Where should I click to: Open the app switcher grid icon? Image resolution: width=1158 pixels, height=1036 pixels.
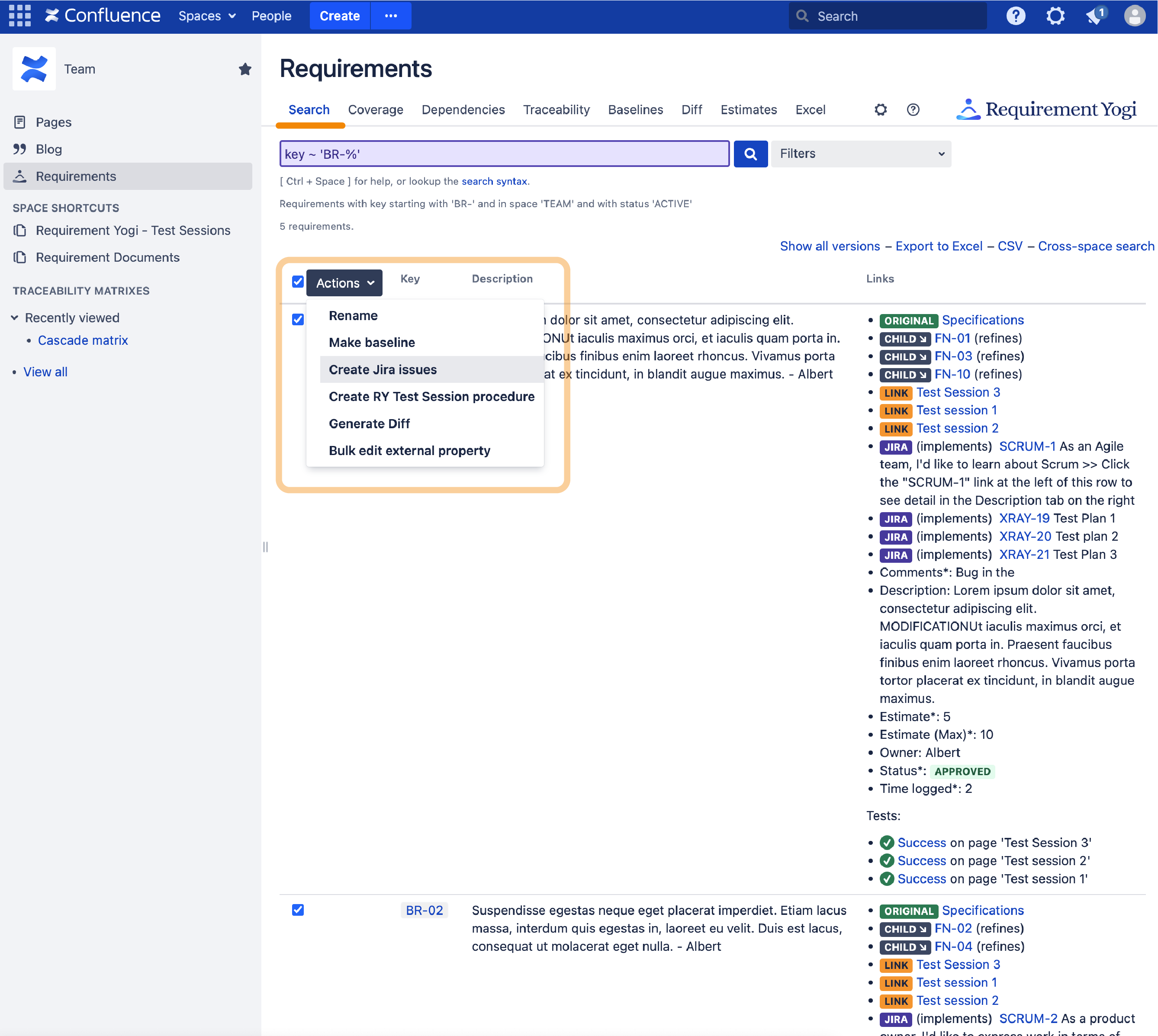point(20,16)
